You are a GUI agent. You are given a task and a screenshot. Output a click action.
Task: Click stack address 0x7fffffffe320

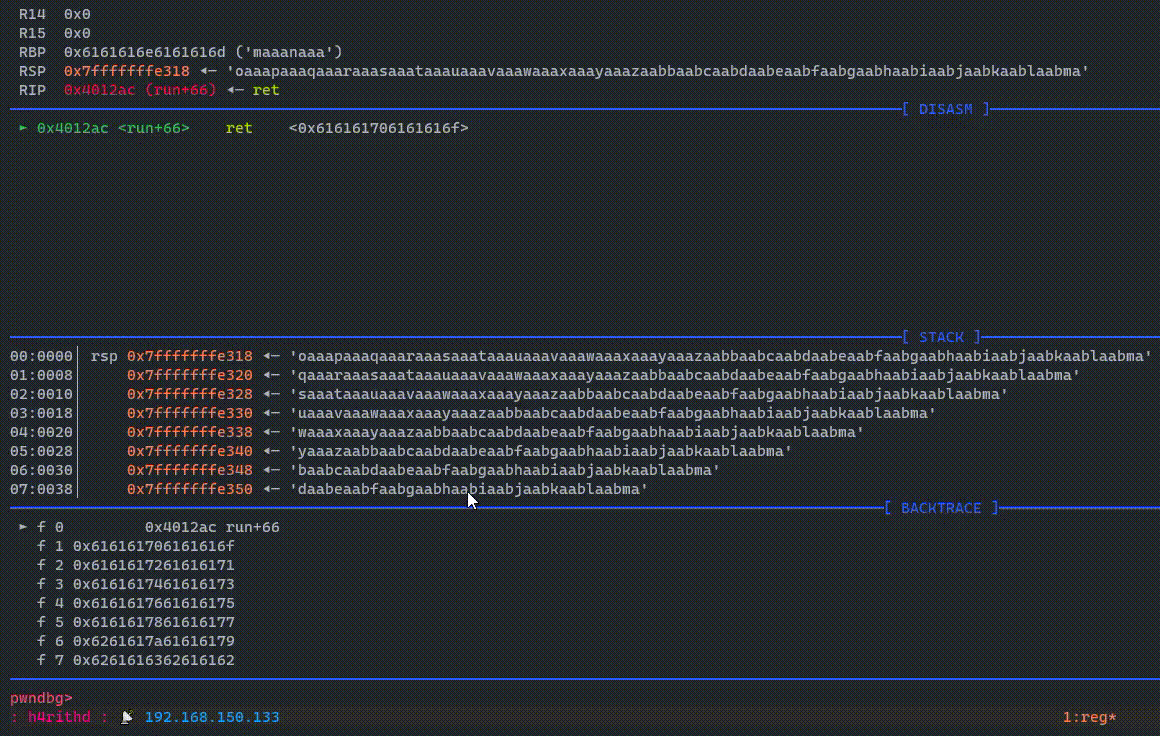pos(190,375)
